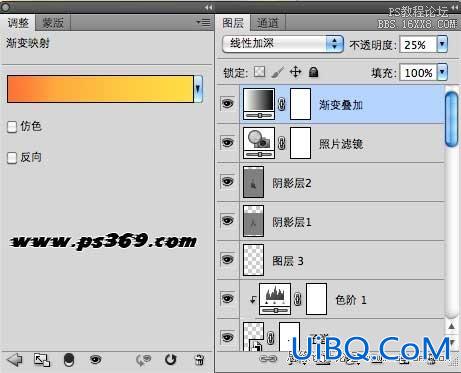Click the levels histogram thumbnail of 色阶 1
The image size is (461, 373).
[x=275, y=299]
